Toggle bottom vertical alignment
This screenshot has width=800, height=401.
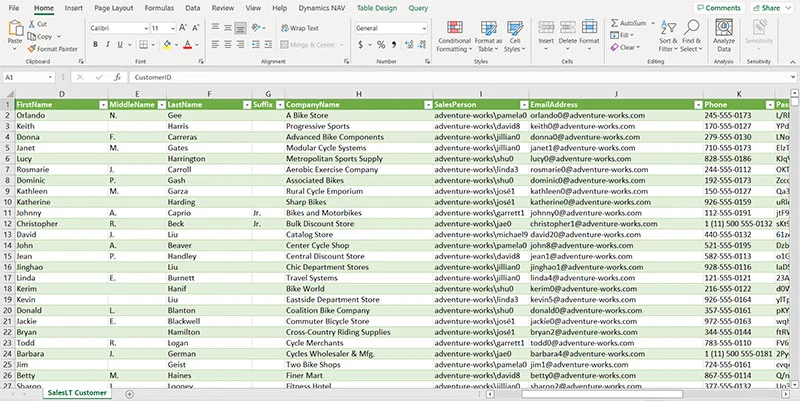coord(240,28)
